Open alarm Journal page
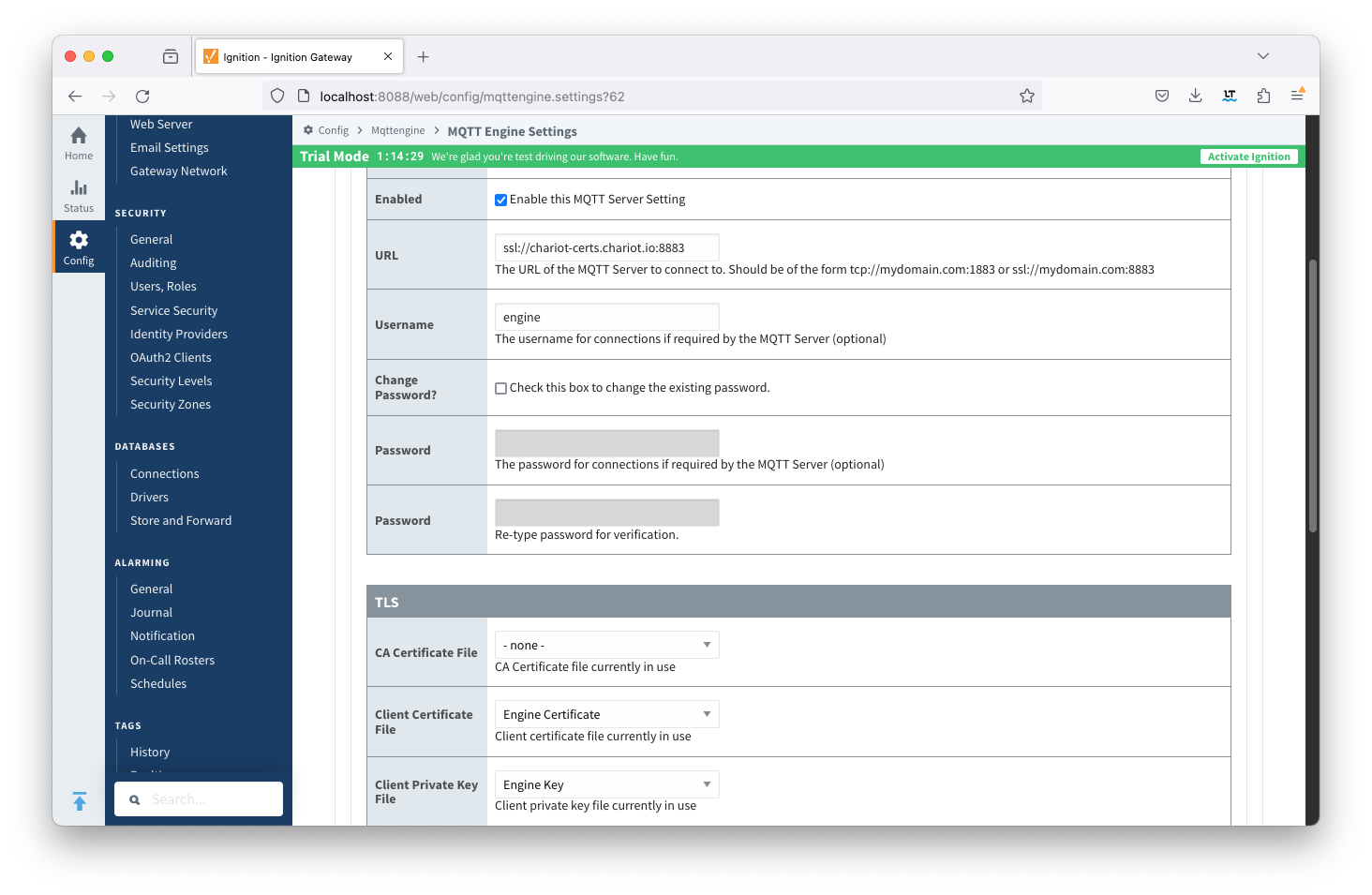1372x895 pixels. [152, 612]
